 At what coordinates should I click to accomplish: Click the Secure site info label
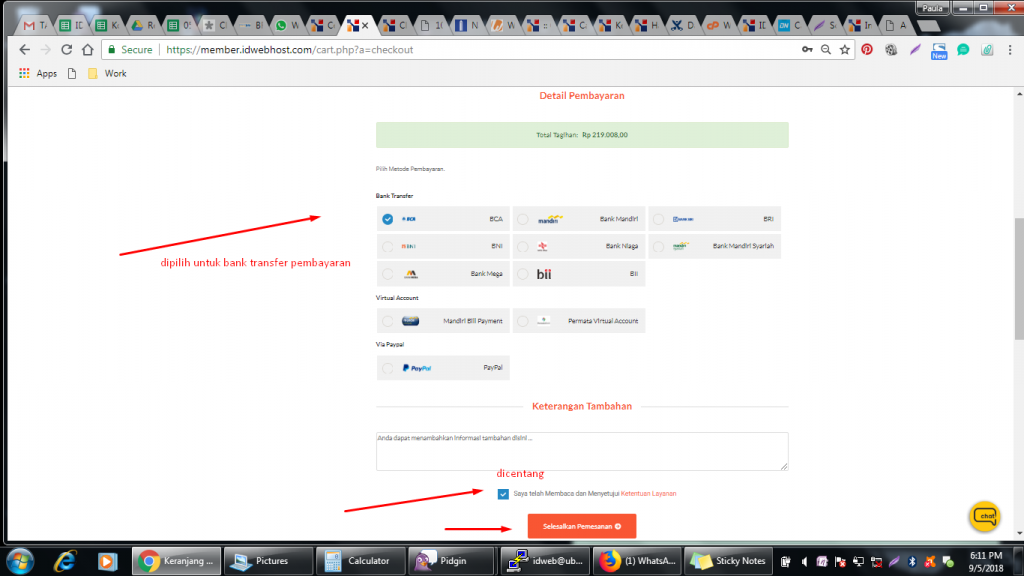tap(130, 50)
